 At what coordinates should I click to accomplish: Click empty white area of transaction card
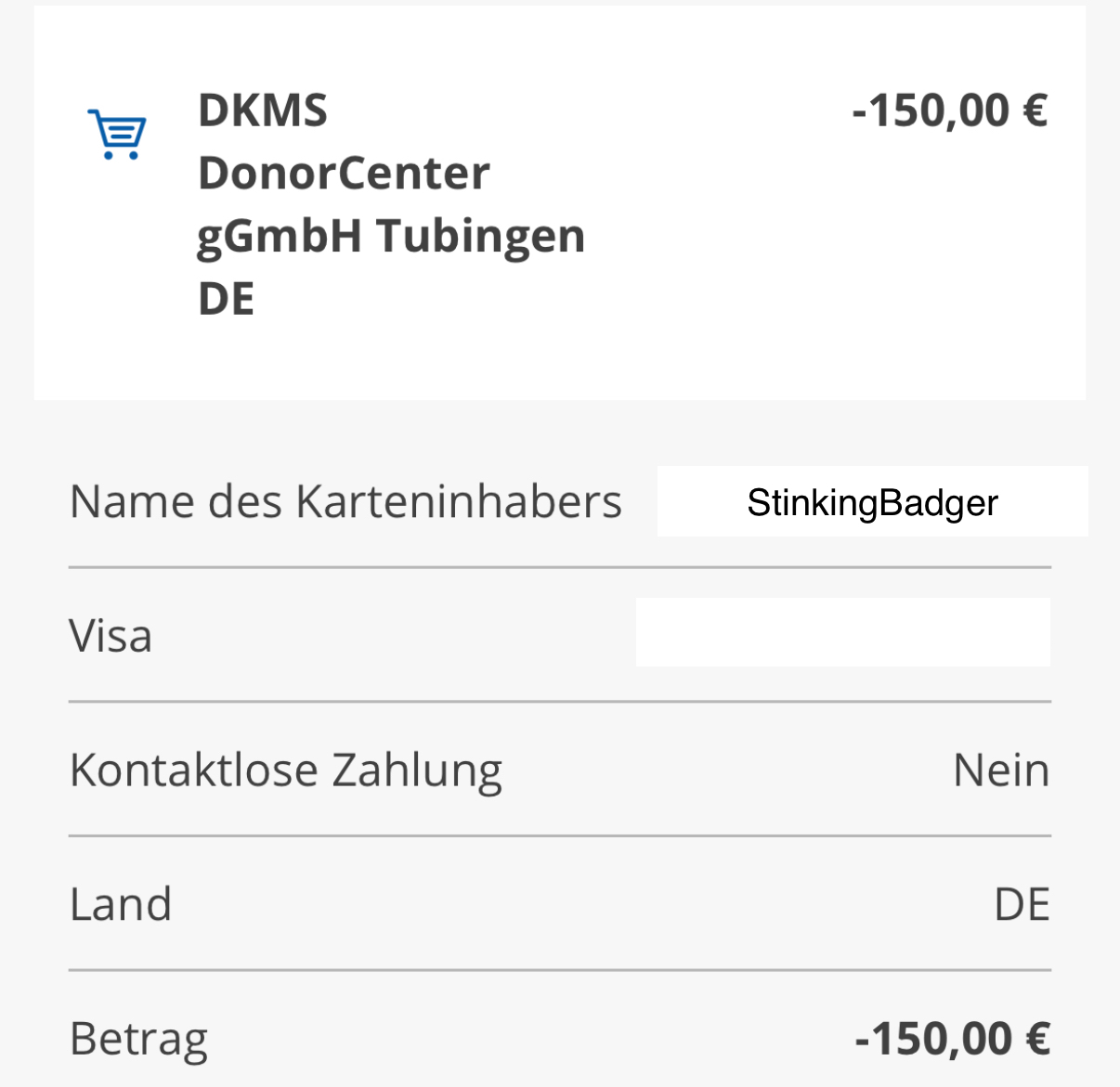(743, 278)
